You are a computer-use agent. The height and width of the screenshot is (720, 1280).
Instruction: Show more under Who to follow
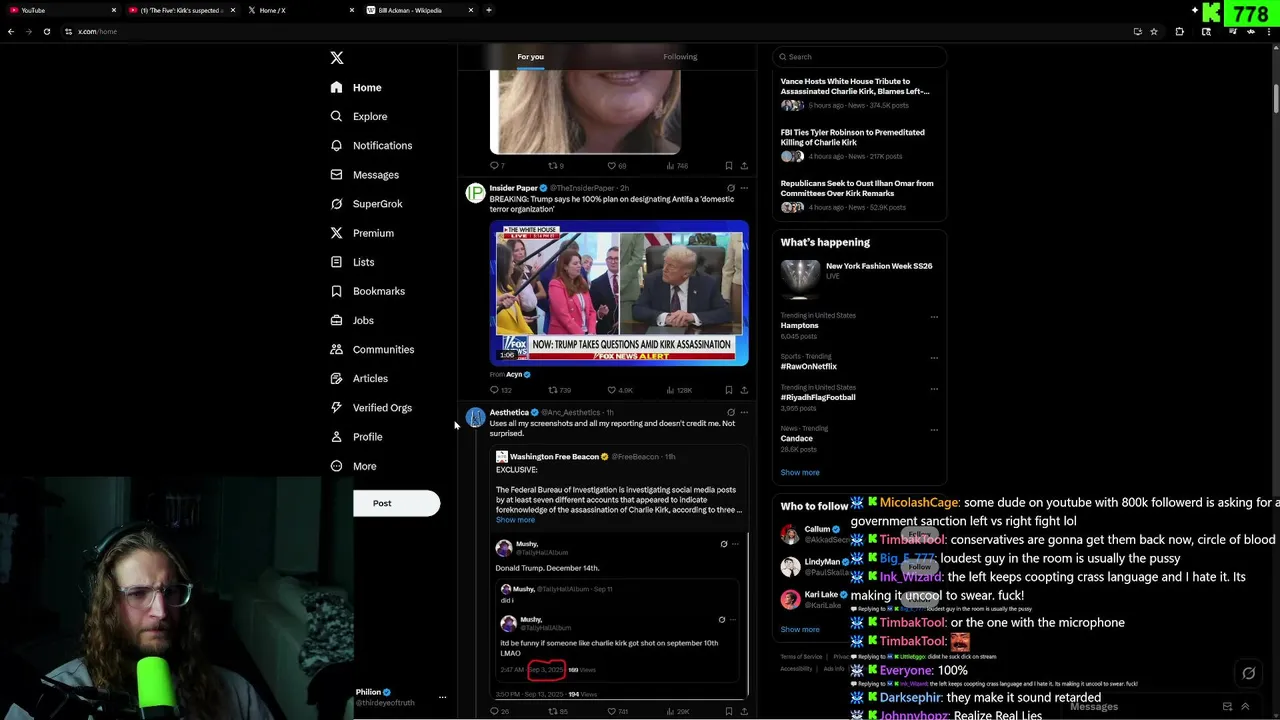tap(800, 629)
